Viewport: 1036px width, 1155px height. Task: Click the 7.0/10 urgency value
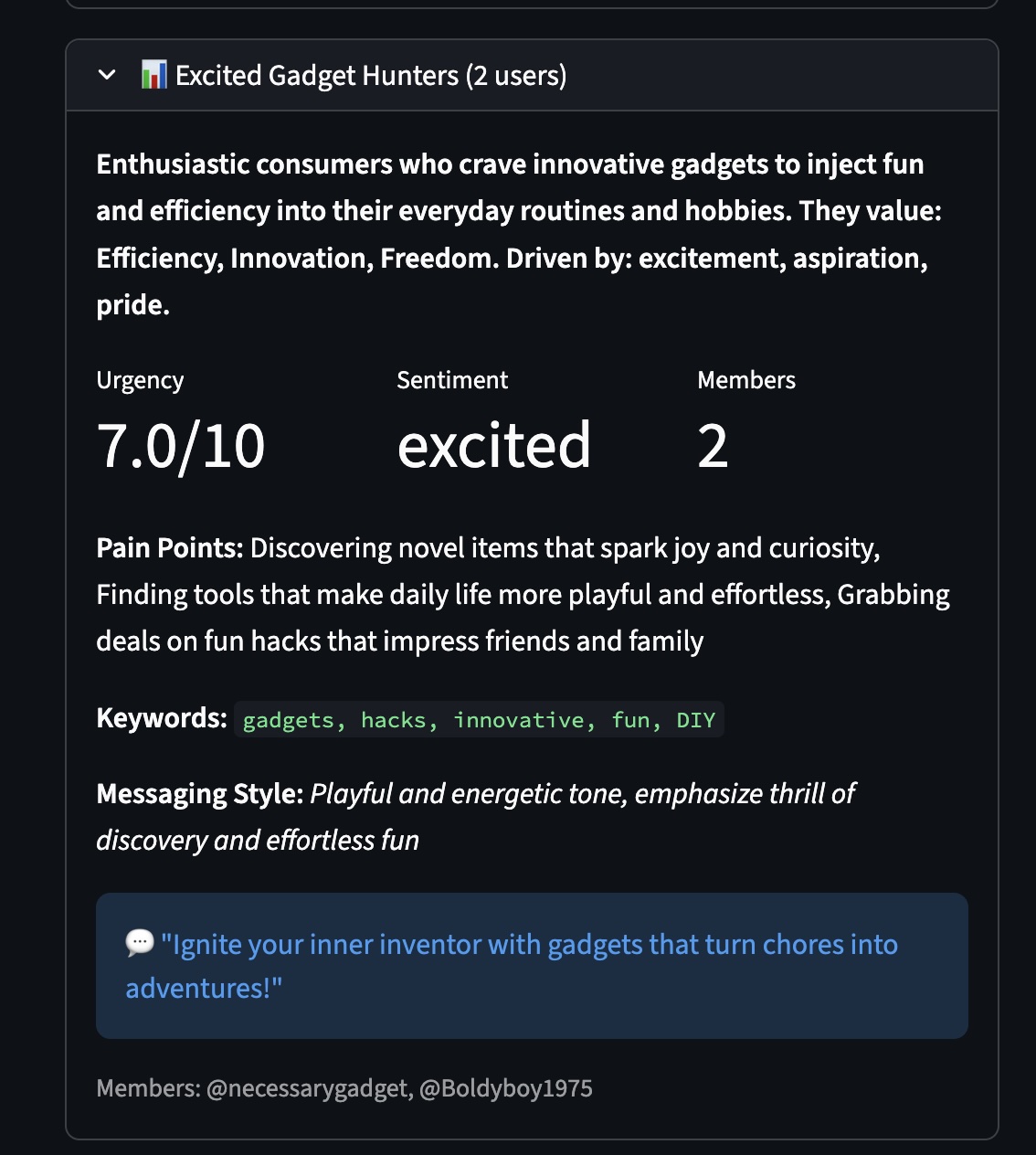(181, 446)
